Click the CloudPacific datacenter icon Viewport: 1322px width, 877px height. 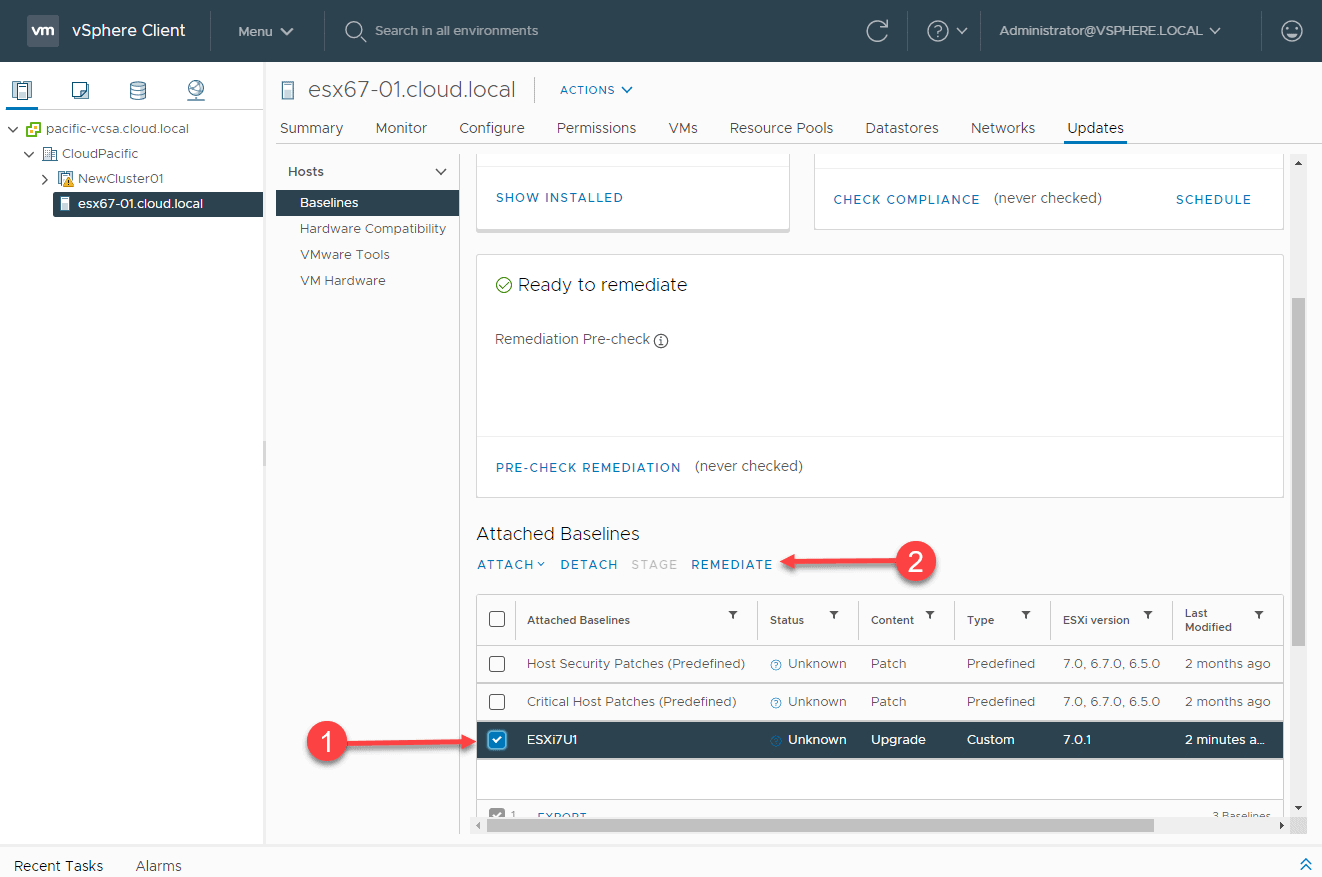pos(50,154)
